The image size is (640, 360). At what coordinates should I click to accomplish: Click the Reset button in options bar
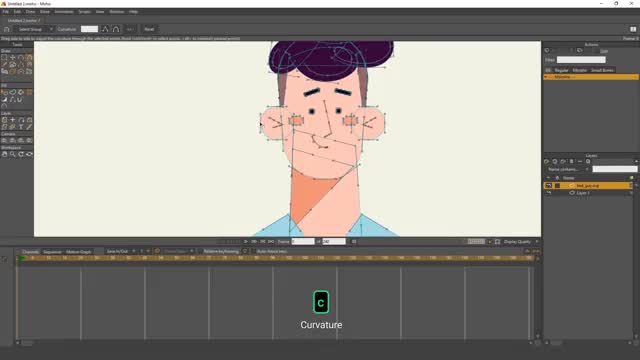click(149, 29)
